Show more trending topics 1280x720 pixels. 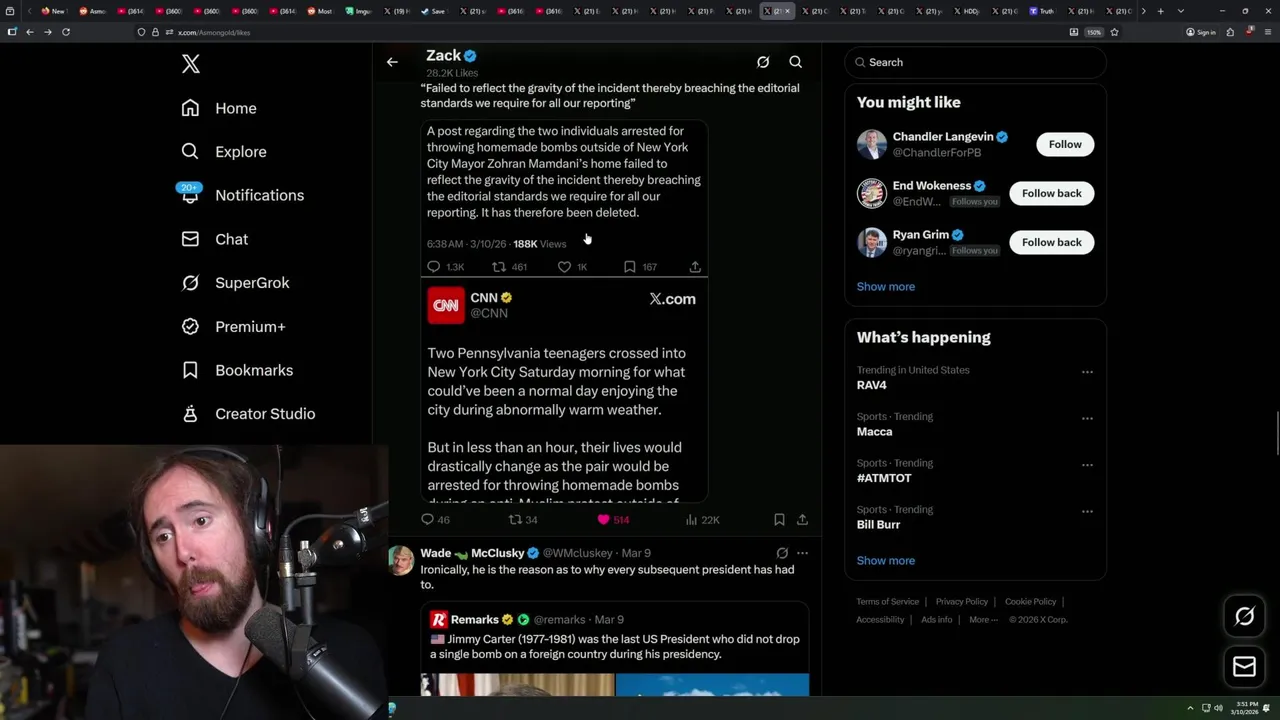[x=885, y=560]
